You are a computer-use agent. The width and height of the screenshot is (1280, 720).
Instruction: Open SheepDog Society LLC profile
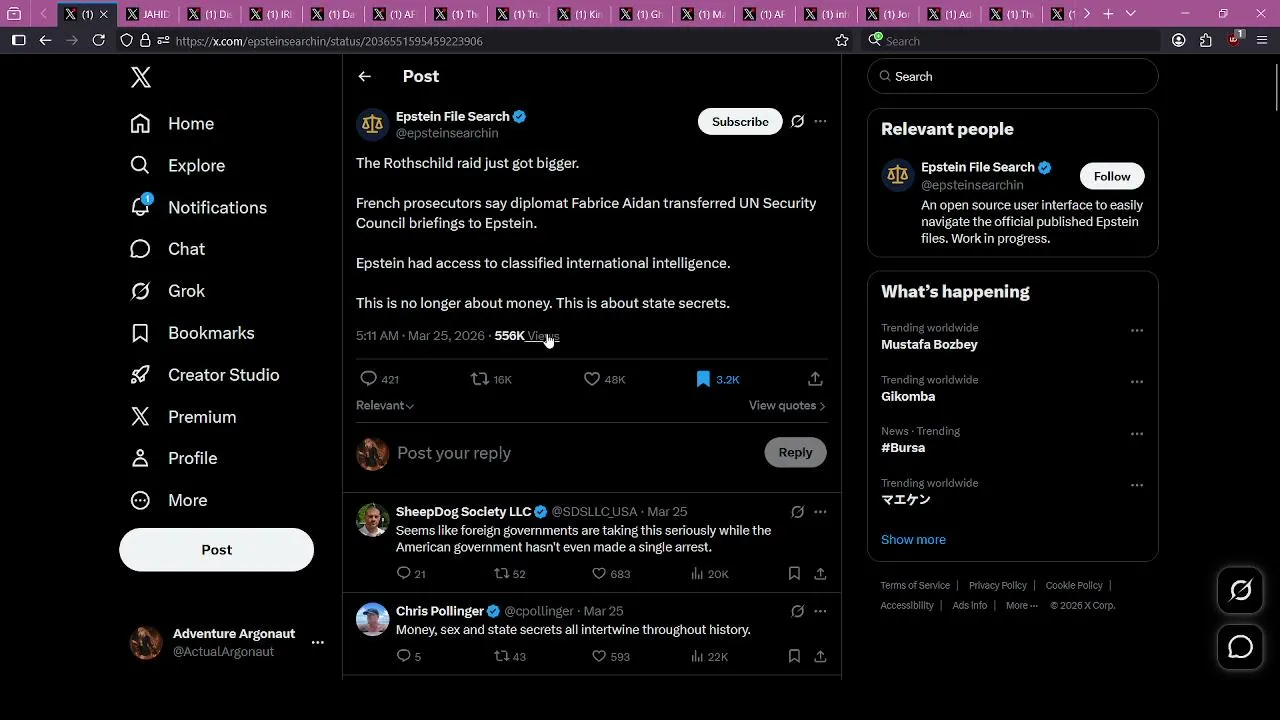coord(463,511)
